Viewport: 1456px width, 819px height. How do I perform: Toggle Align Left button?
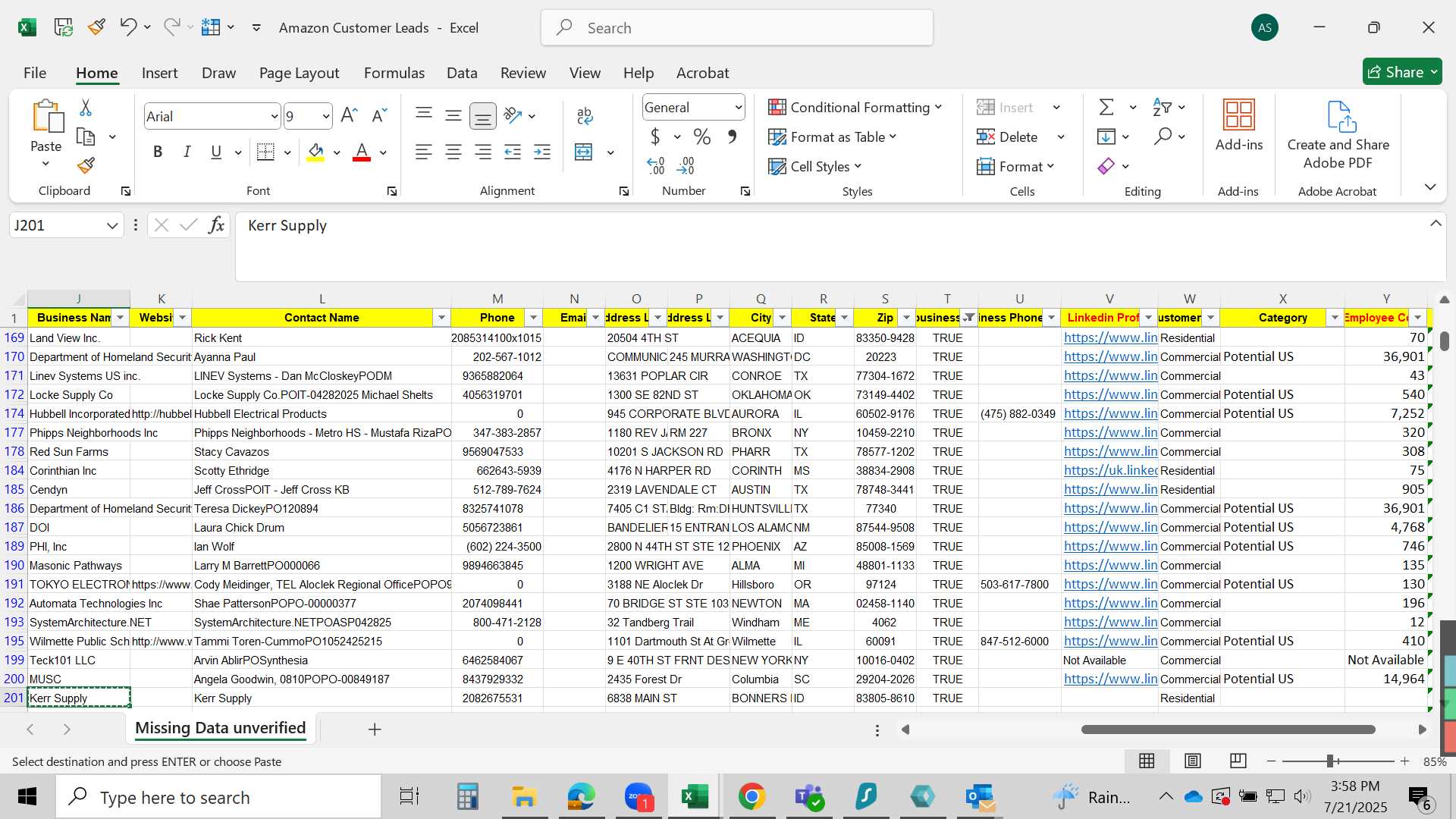[x=424, y=152]
